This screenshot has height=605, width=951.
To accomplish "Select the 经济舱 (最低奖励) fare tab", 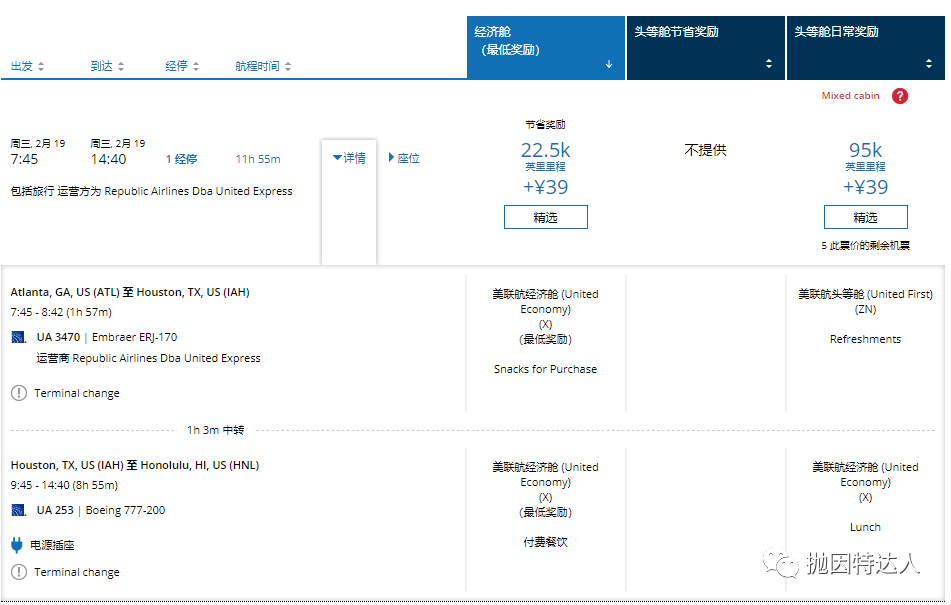I will coord(545,48).
